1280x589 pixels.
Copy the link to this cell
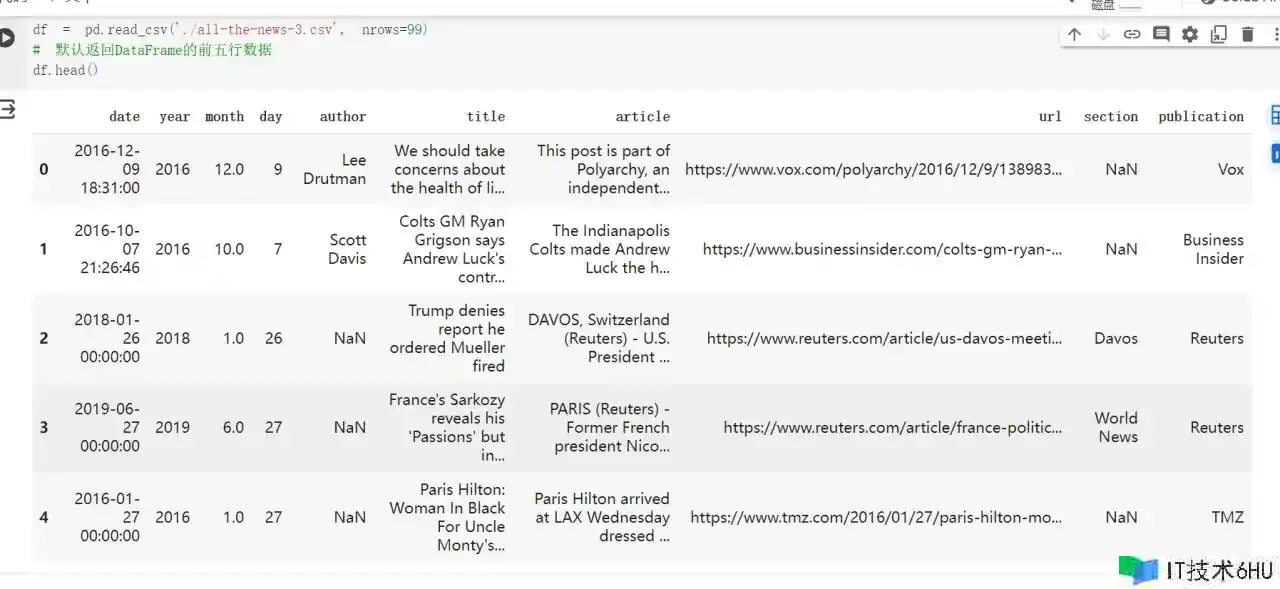[x=1132, y=35]
